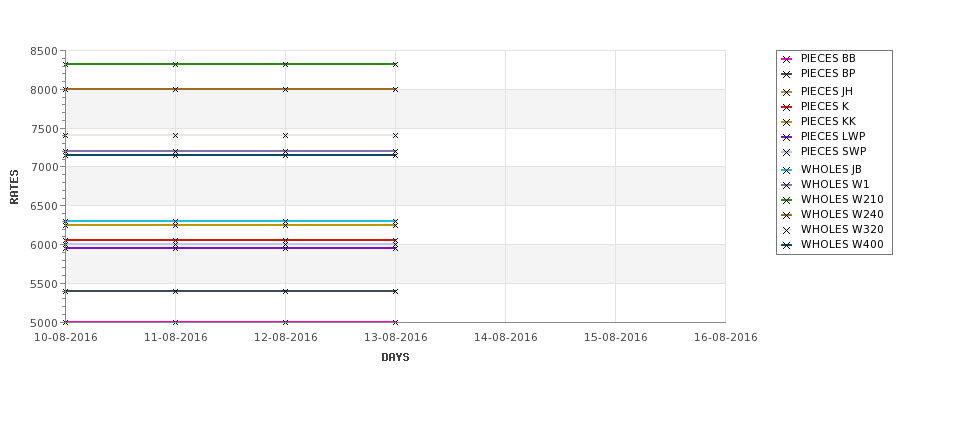Click the WHOLES JB cyan legend marker

tap(787, 170)
